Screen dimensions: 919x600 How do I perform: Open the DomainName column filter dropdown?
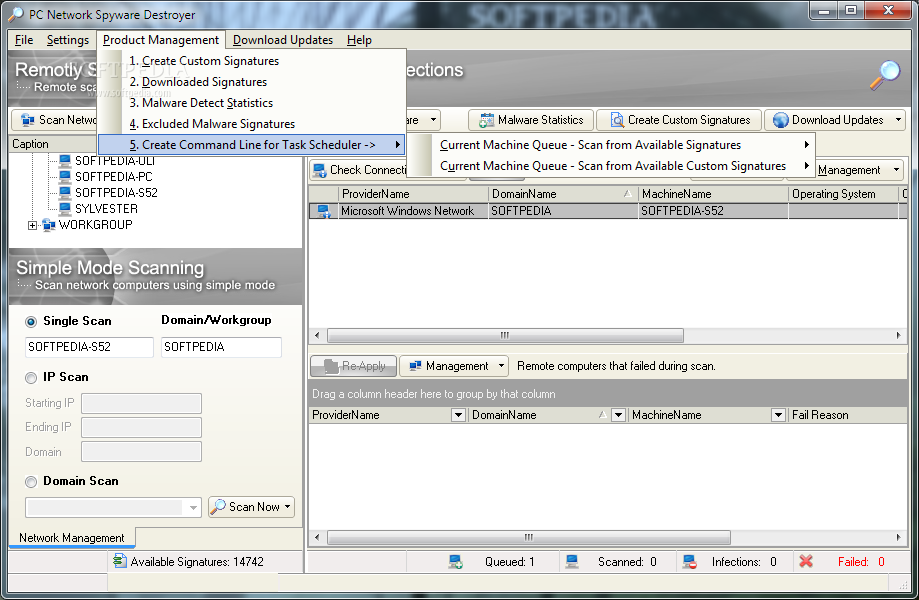(x=618, y=415)
